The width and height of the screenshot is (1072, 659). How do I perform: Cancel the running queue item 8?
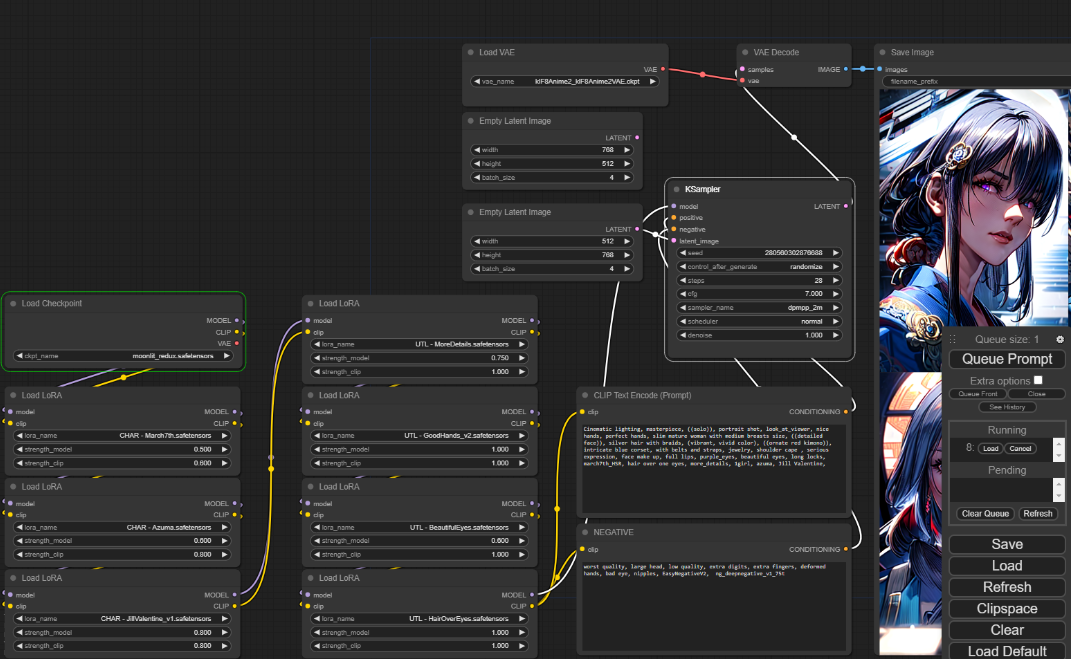[1020, 449]
